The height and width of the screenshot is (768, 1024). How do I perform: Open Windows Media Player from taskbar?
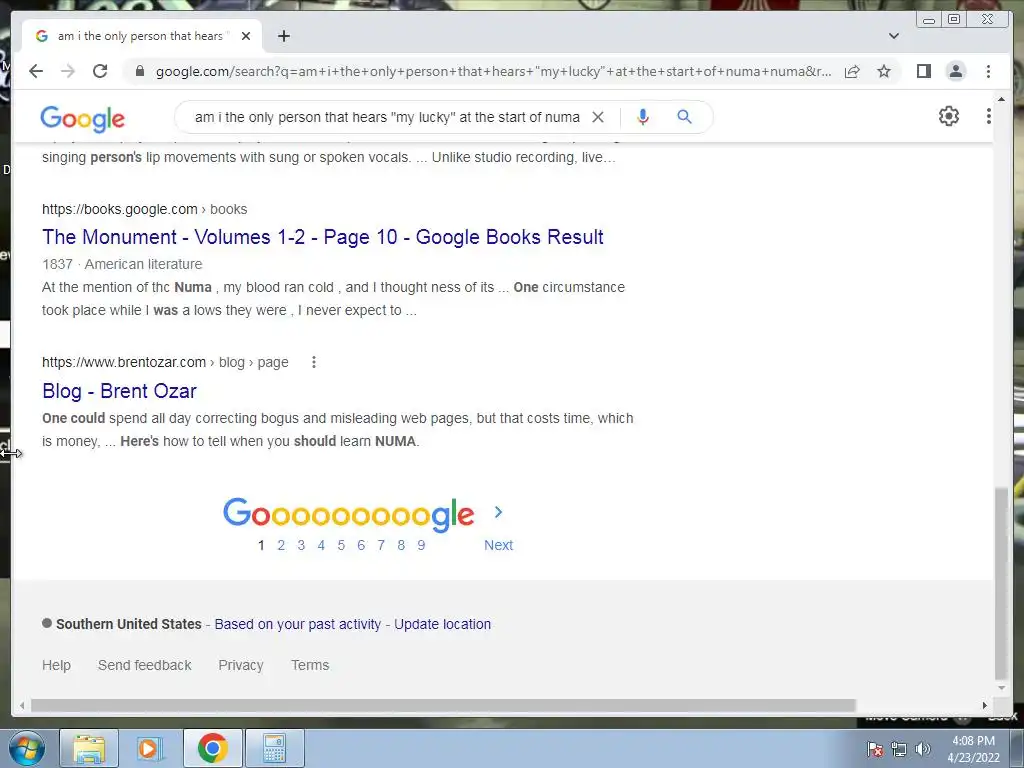pos(150,748)
